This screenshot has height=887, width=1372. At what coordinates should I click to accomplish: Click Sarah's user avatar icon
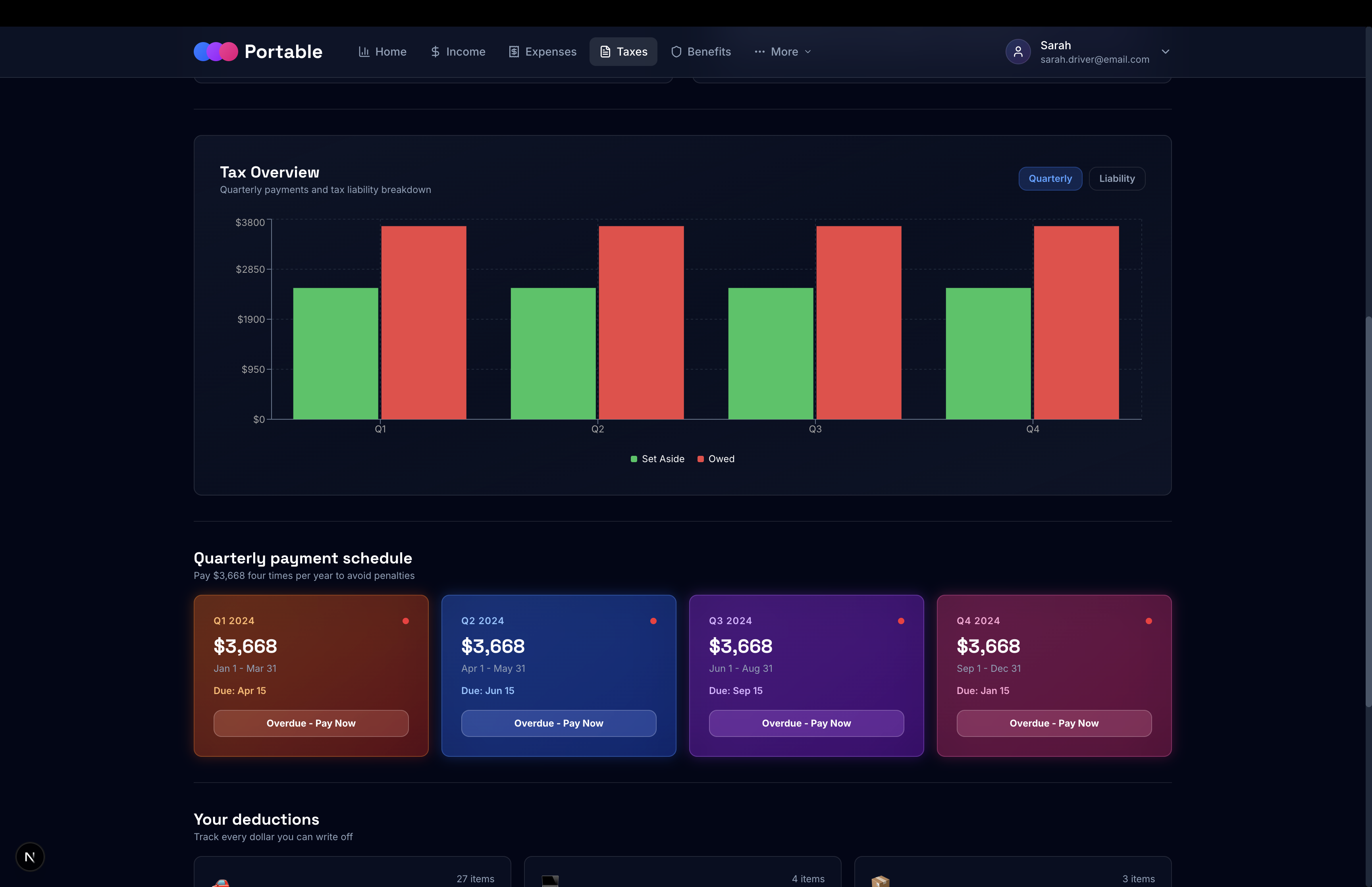coord(1017,52)
